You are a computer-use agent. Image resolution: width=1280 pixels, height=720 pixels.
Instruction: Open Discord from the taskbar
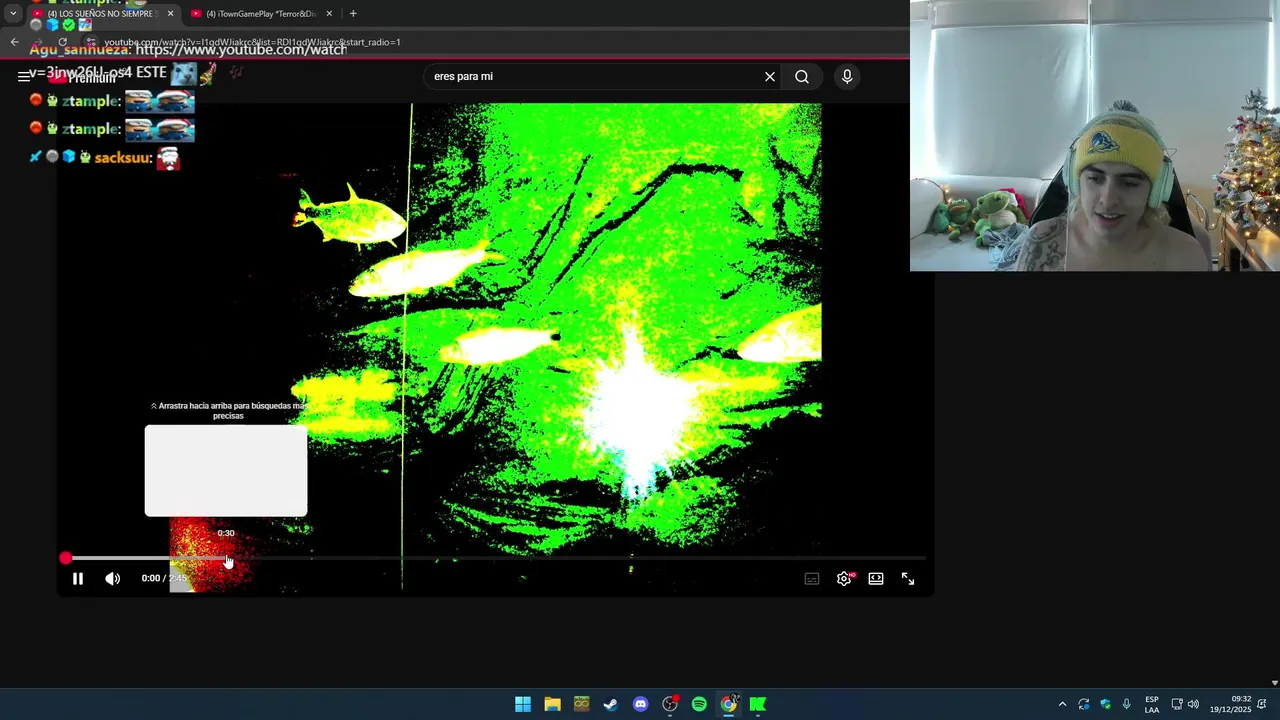point(641,704)
